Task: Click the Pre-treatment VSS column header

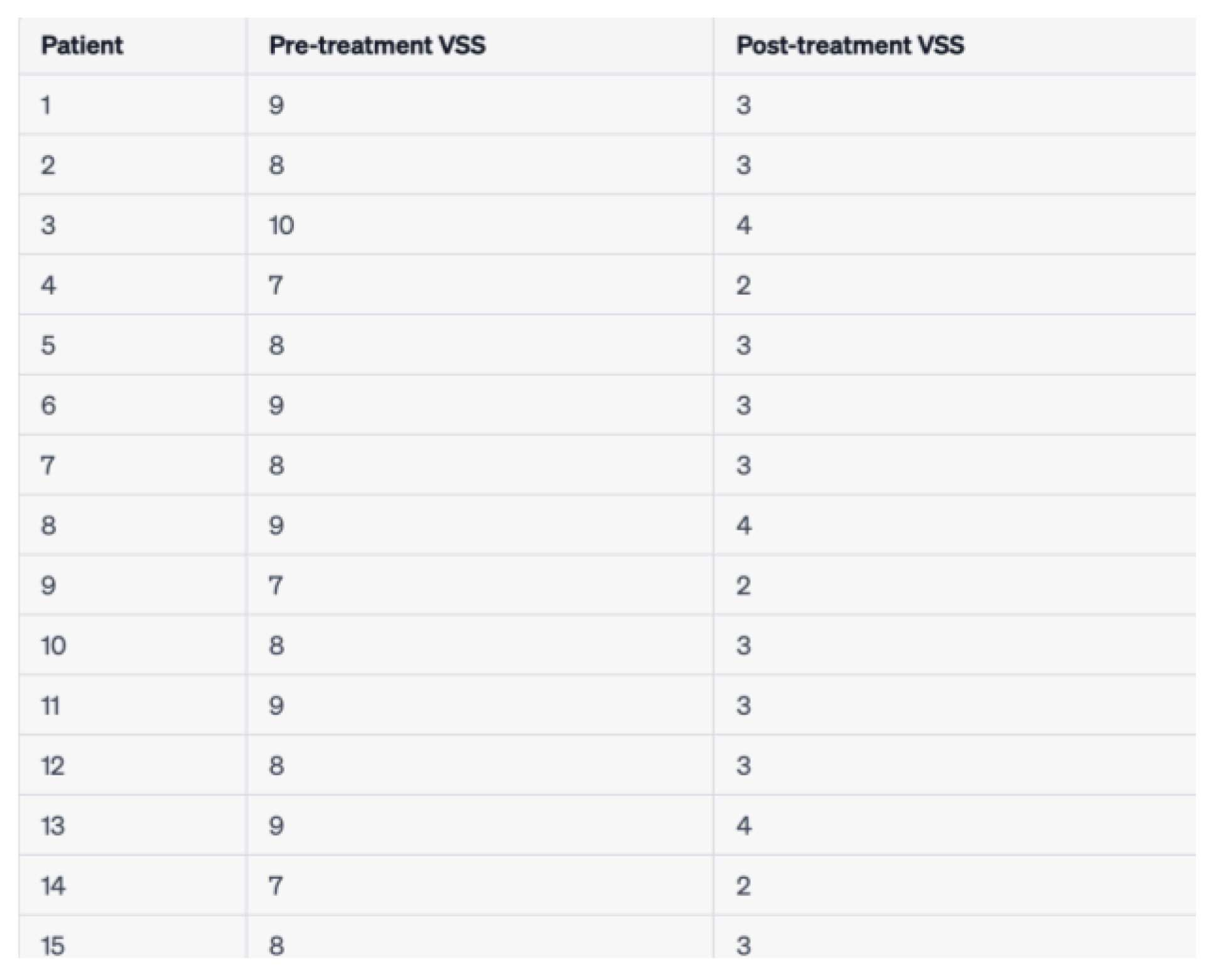Action: (x=377, y=46)
